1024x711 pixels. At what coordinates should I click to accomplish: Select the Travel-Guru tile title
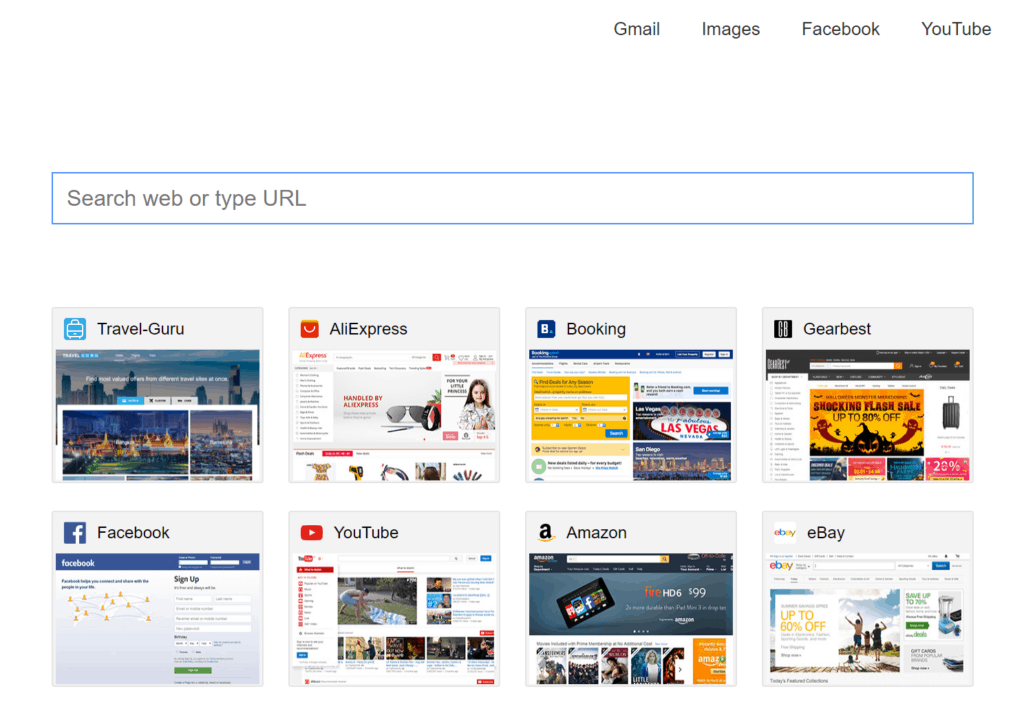point(140,329)
